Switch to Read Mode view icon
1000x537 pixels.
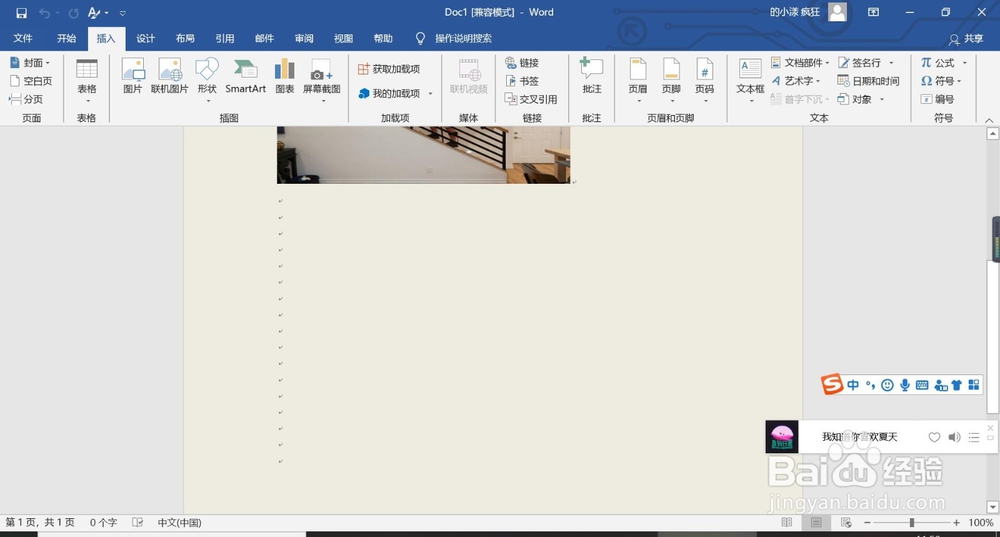(x=787, y=522)
